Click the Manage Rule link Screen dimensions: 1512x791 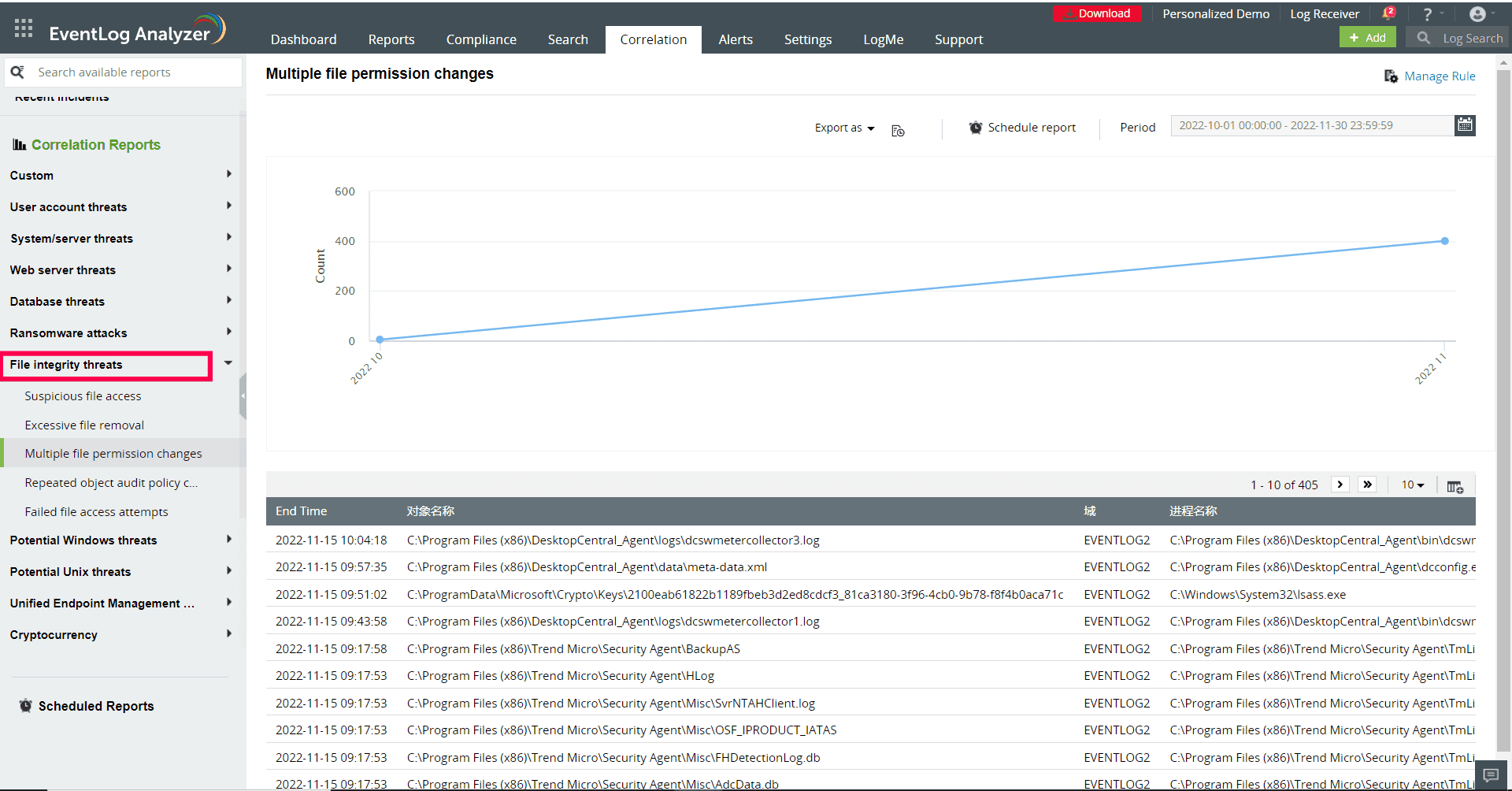pyautogui.click(x=1440, y=76)
